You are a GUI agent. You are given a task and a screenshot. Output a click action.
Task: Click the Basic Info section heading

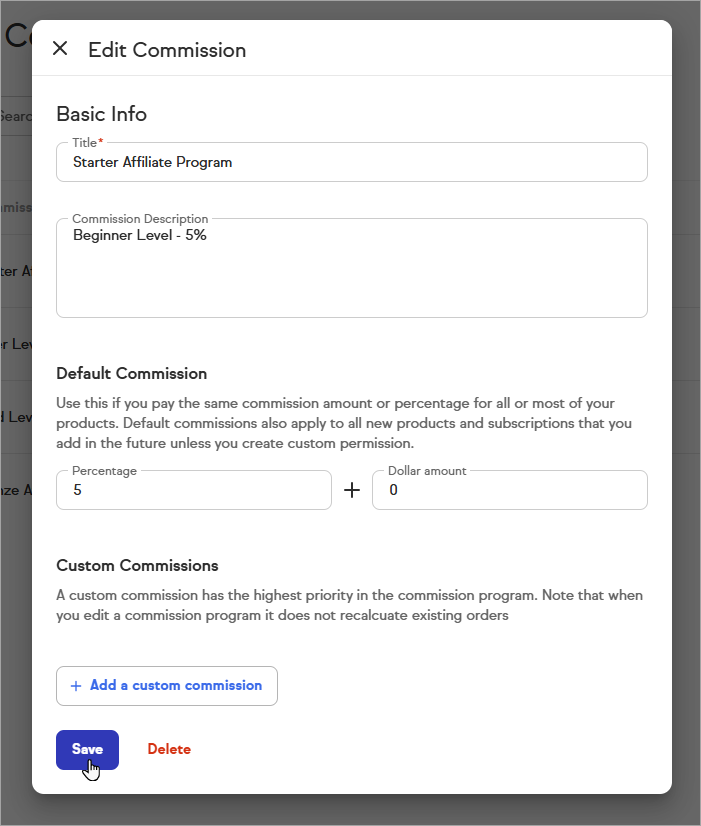[101, 114]
